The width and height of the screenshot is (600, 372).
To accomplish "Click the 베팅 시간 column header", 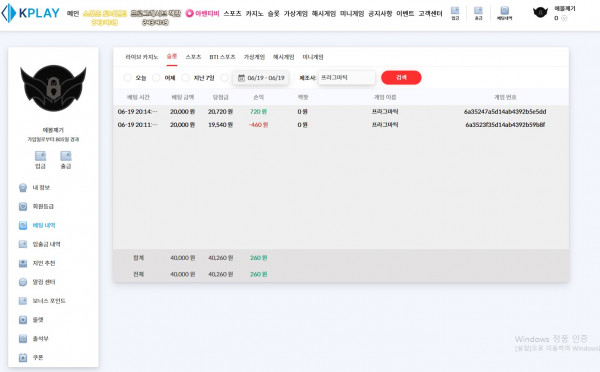I will (138, 97).
